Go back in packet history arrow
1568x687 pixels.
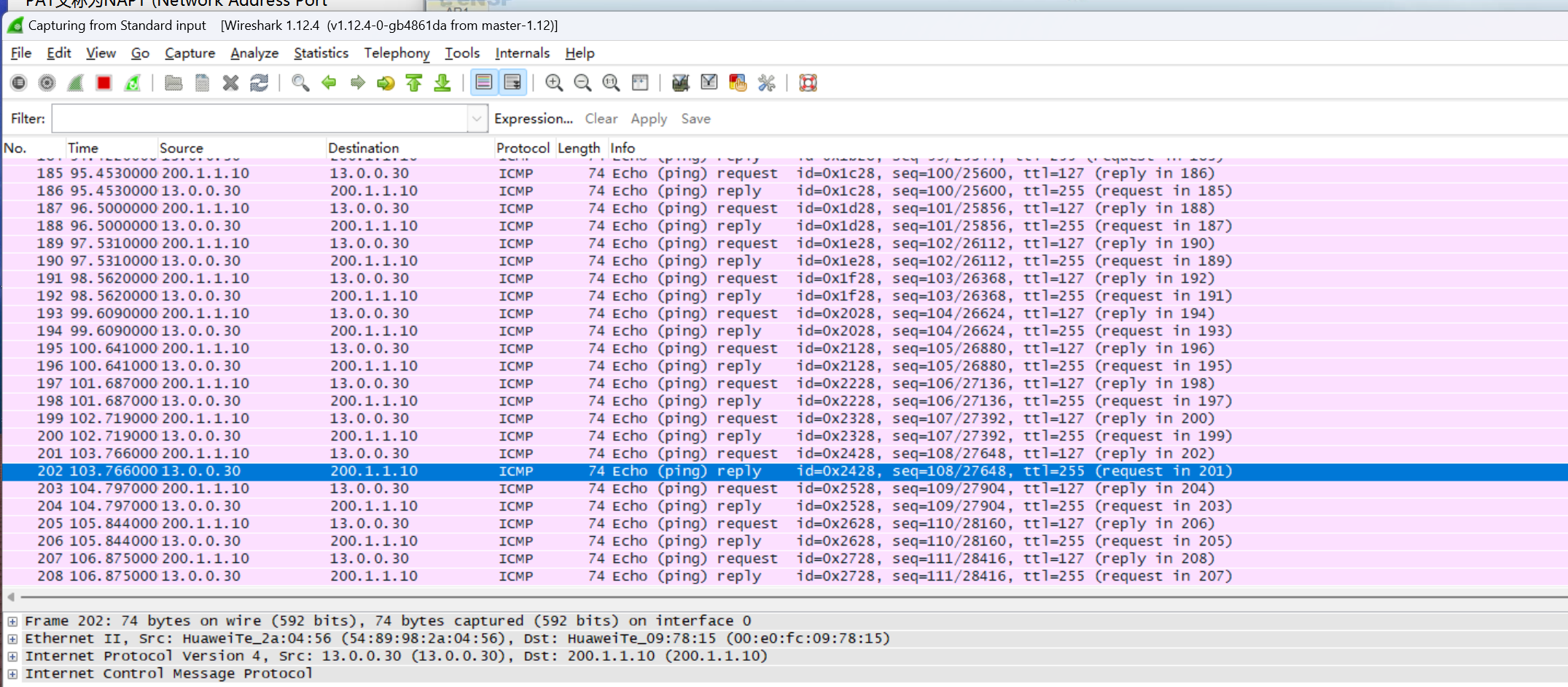pos(329,83)
